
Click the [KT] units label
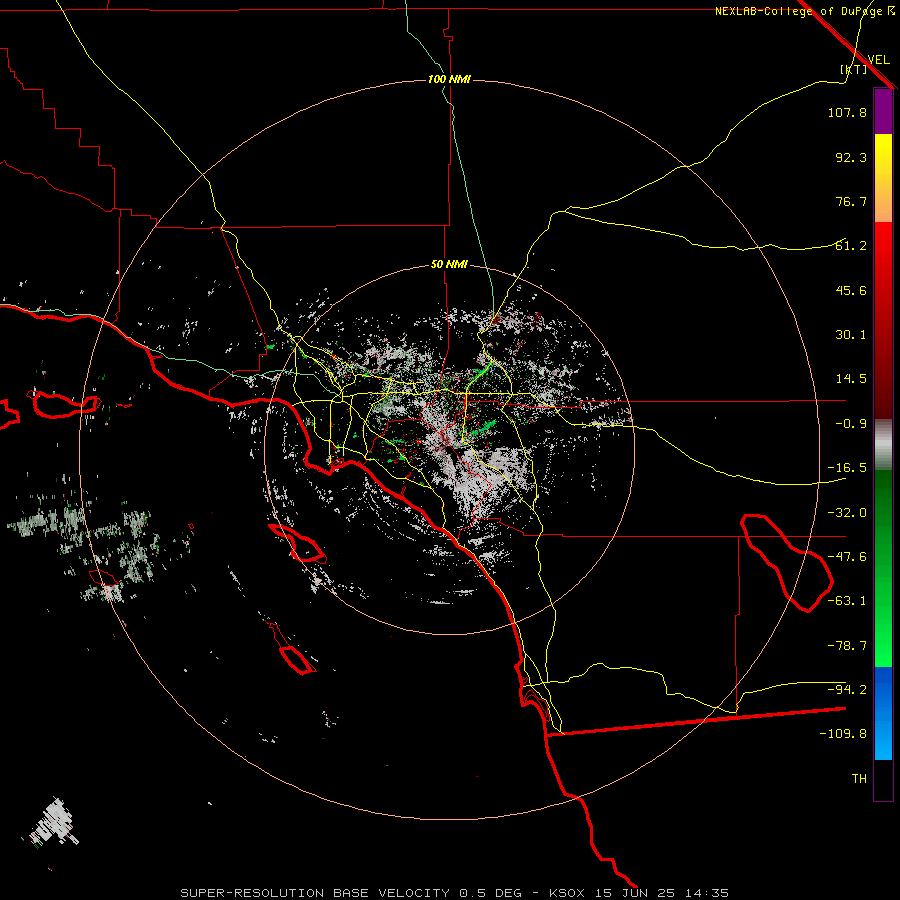point(854,69)
